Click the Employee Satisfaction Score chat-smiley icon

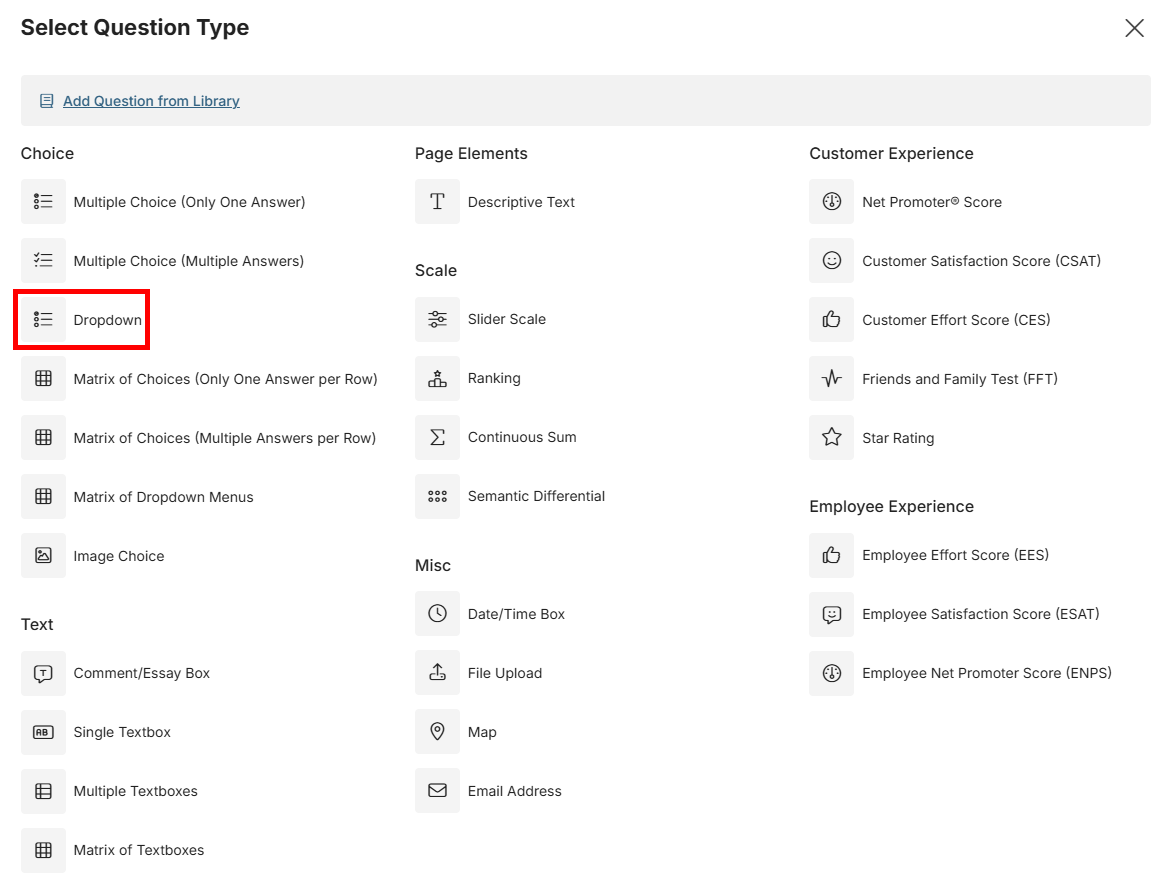pos(832,614)
